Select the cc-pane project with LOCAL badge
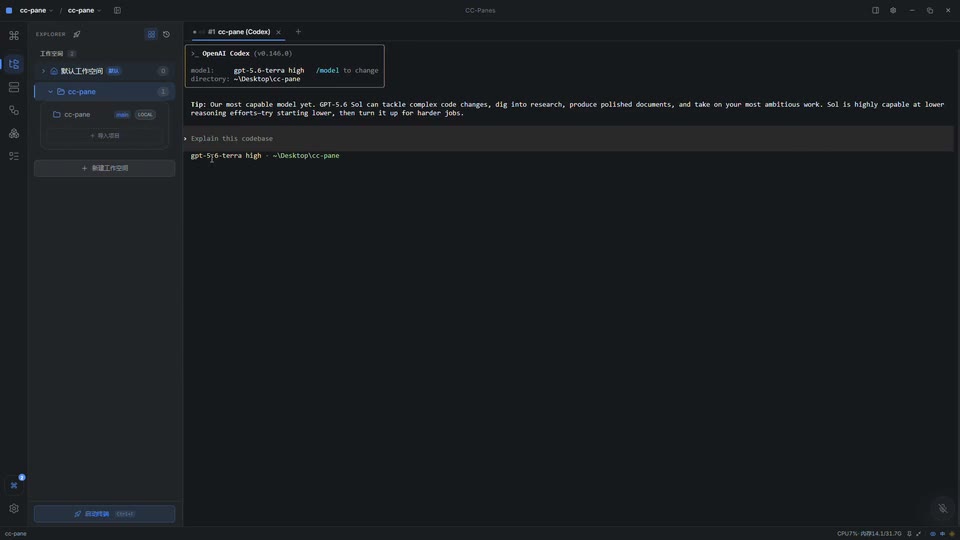The image size is (960, 540). [x=105, y=114]
